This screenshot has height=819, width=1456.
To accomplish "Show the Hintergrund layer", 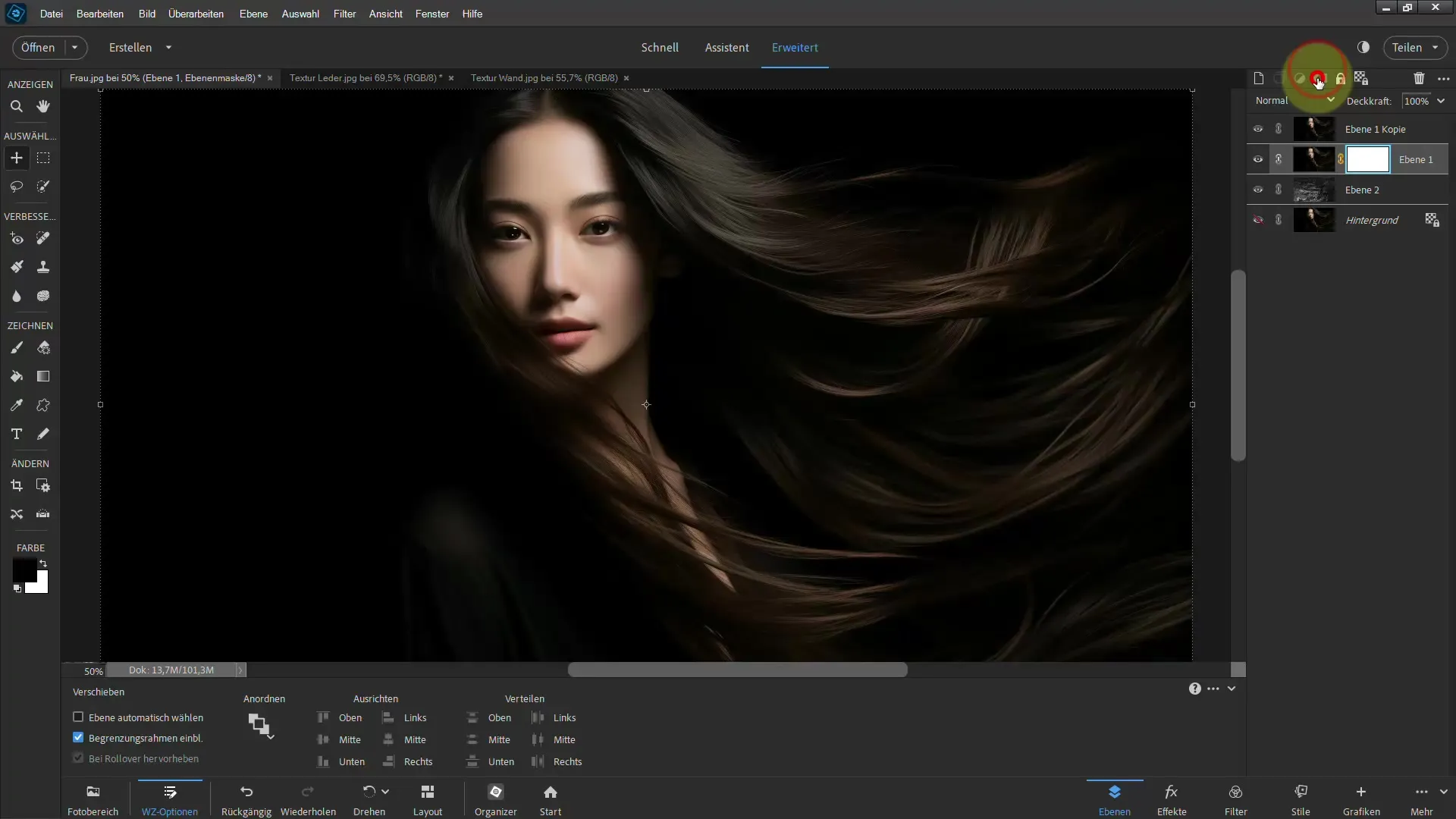I will click(x=1258, y=220).
